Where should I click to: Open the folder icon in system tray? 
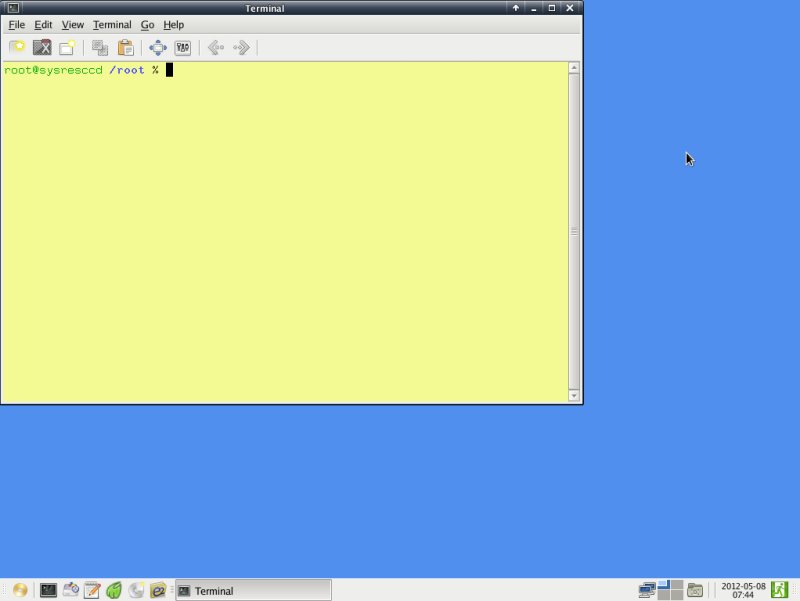(x=695, y=590)
